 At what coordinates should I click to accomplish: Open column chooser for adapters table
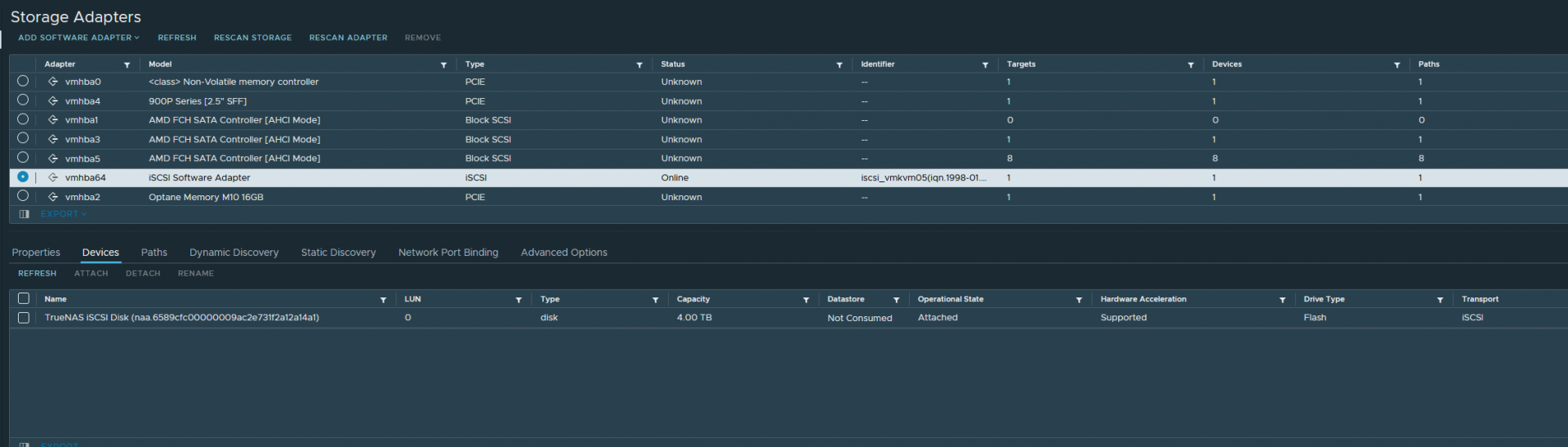[x=24, y=214]
